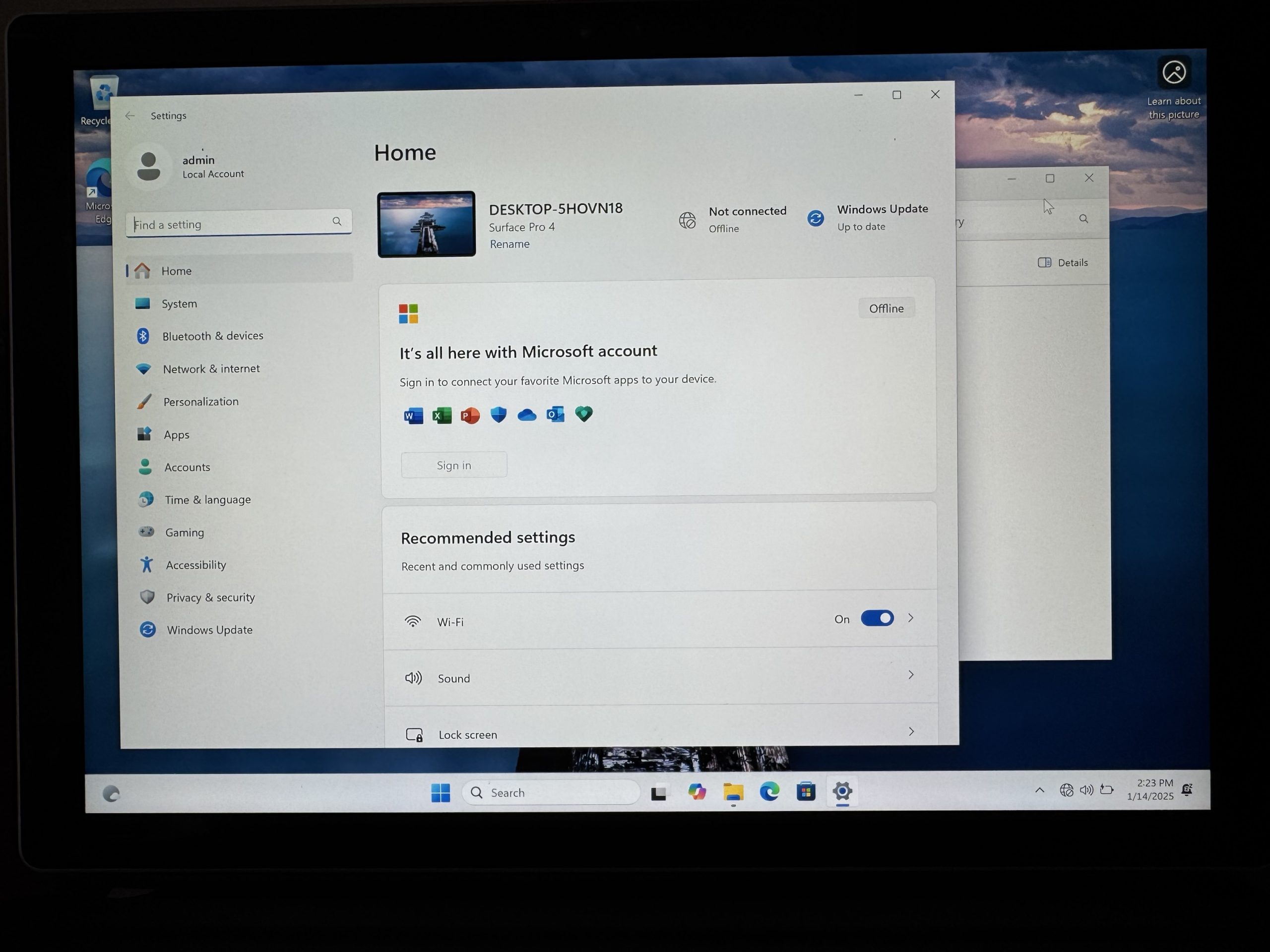Show hidden icons in the system tray
1270x952 pixels.
tap(1040, 790)
